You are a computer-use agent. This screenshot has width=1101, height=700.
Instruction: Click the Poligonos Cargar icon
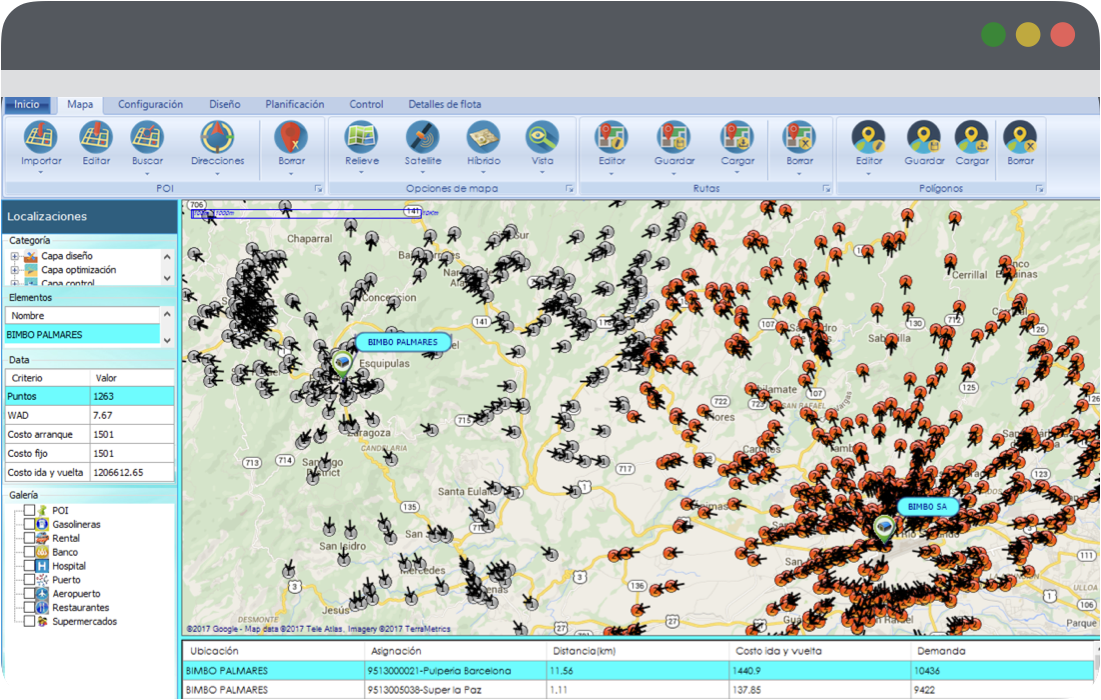coord(972,138)
